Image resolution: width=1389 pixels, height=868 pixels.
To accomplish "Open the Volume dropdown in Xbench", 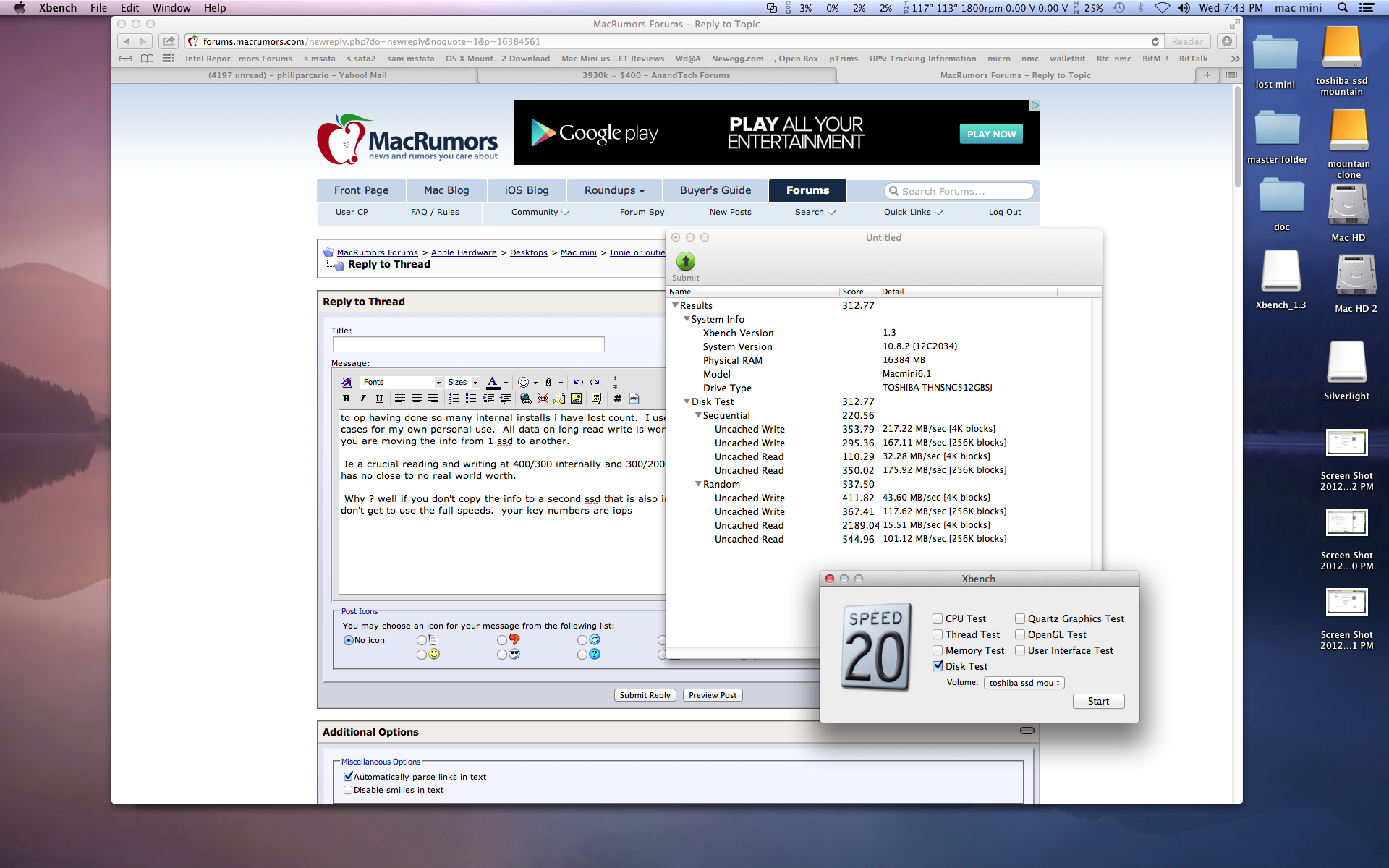I will point(1024,683).
